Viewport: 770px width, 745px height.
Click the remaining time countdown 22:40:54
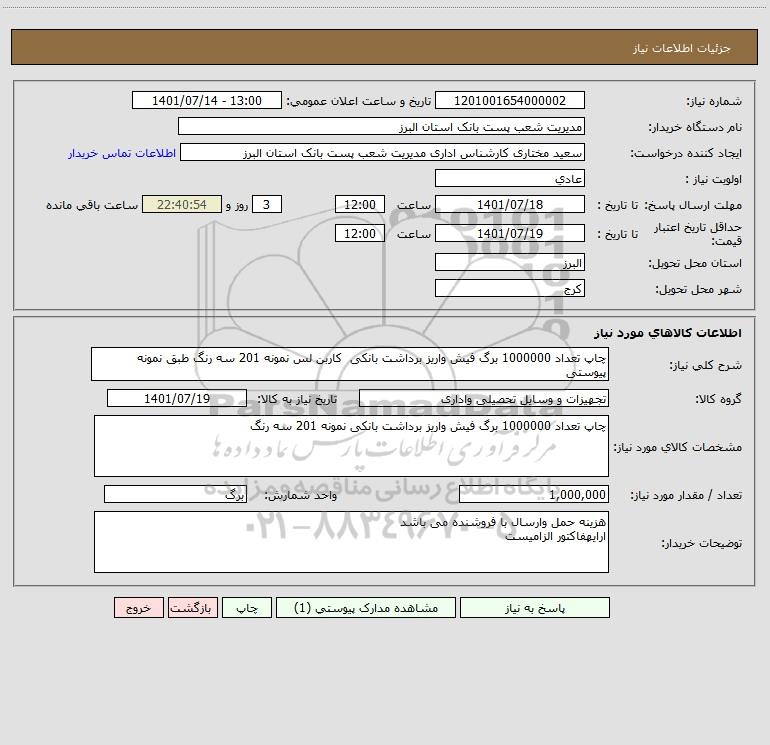pos(182,204)
